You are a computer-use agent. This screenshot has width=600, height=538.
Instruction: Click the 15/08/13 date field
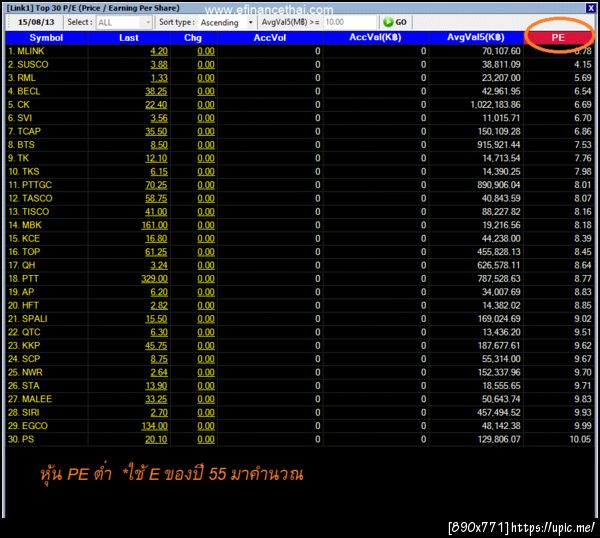coord(36,22)
